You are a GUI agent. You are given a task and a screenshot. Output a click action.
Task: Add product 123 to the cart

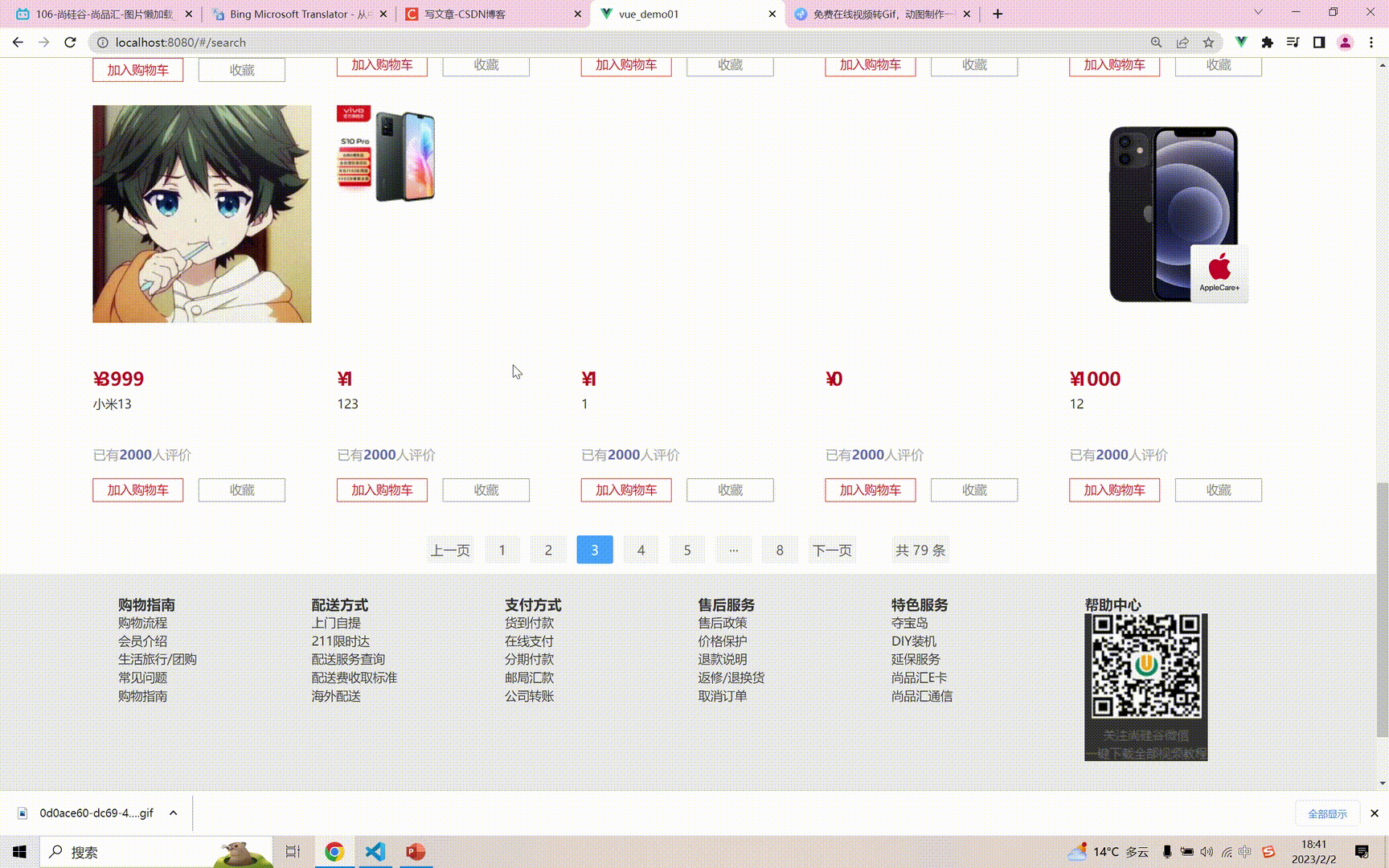(382, 490)
